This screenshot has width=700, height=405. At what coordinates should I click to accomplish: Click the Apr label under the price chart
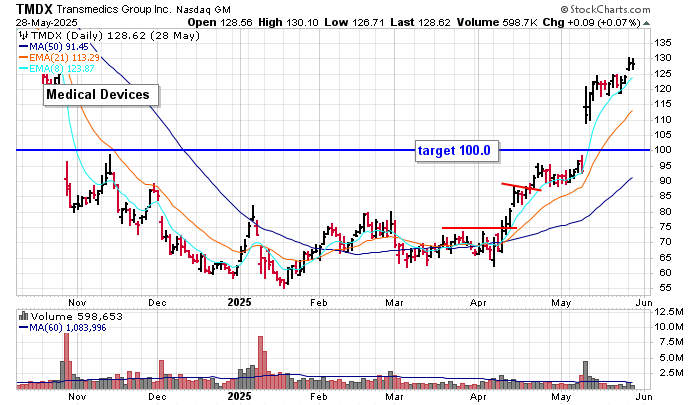click(x=478, y=303)
